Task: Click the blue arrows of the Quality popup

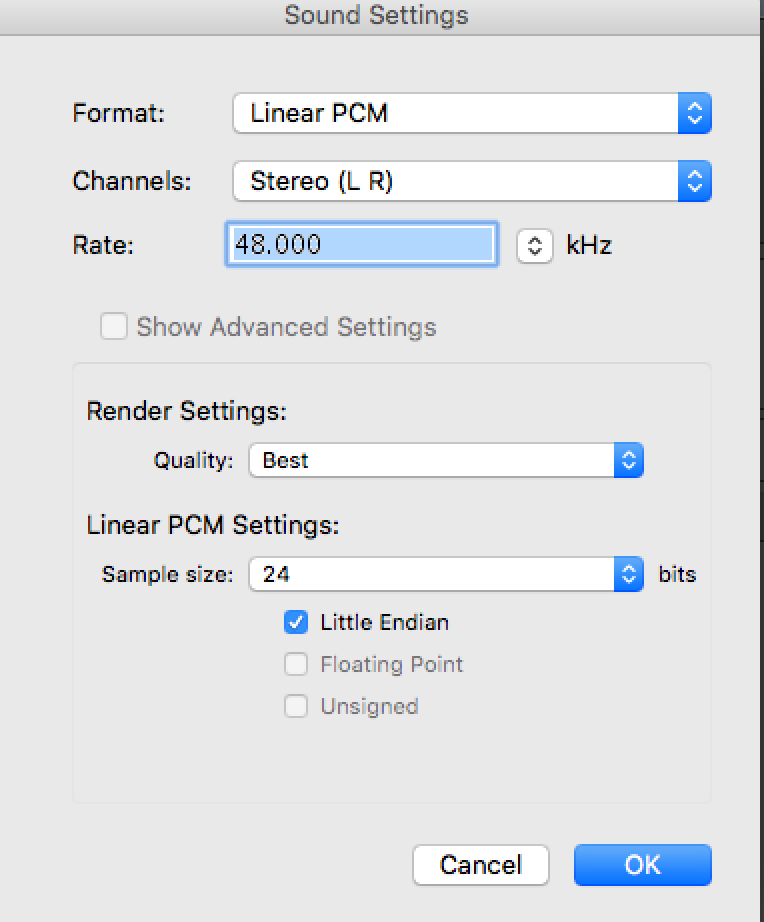Action: coord(628,460)
